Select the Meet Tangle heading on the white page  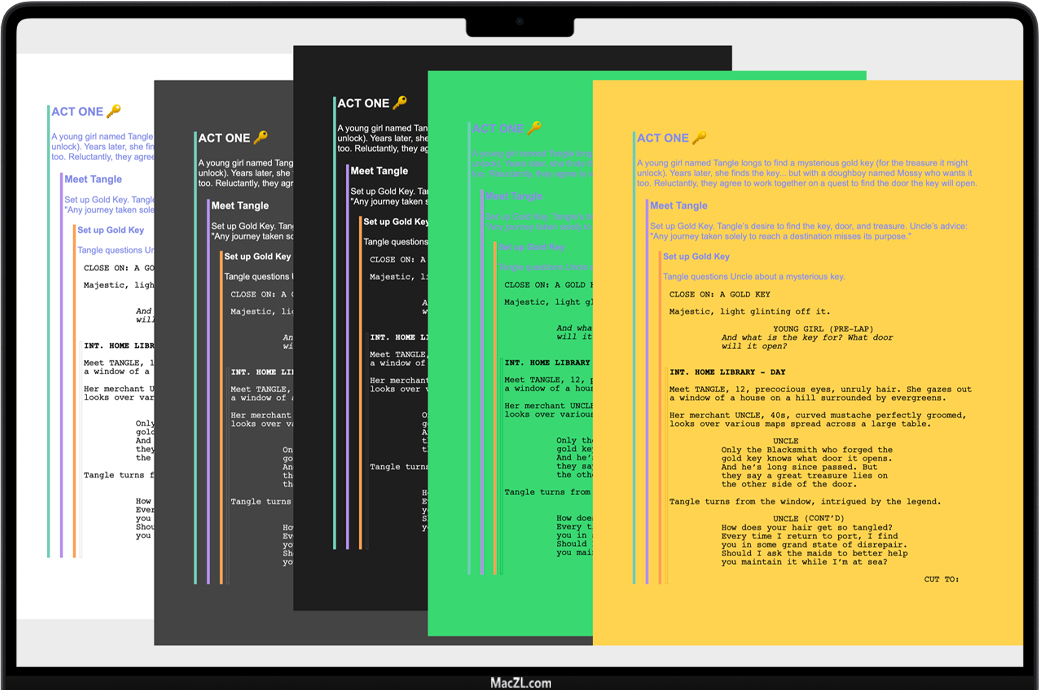[93, 180]
